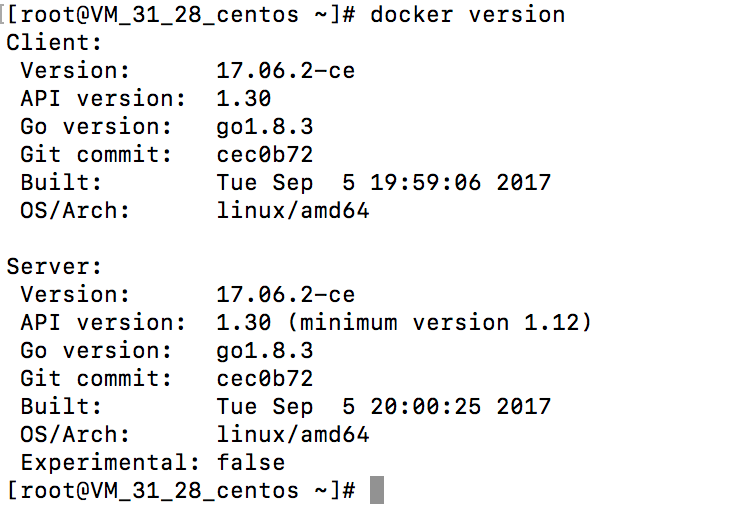This screenshot has width=740, height=520.
Task: Click the Experimental false value
Action: coord(251,462)
